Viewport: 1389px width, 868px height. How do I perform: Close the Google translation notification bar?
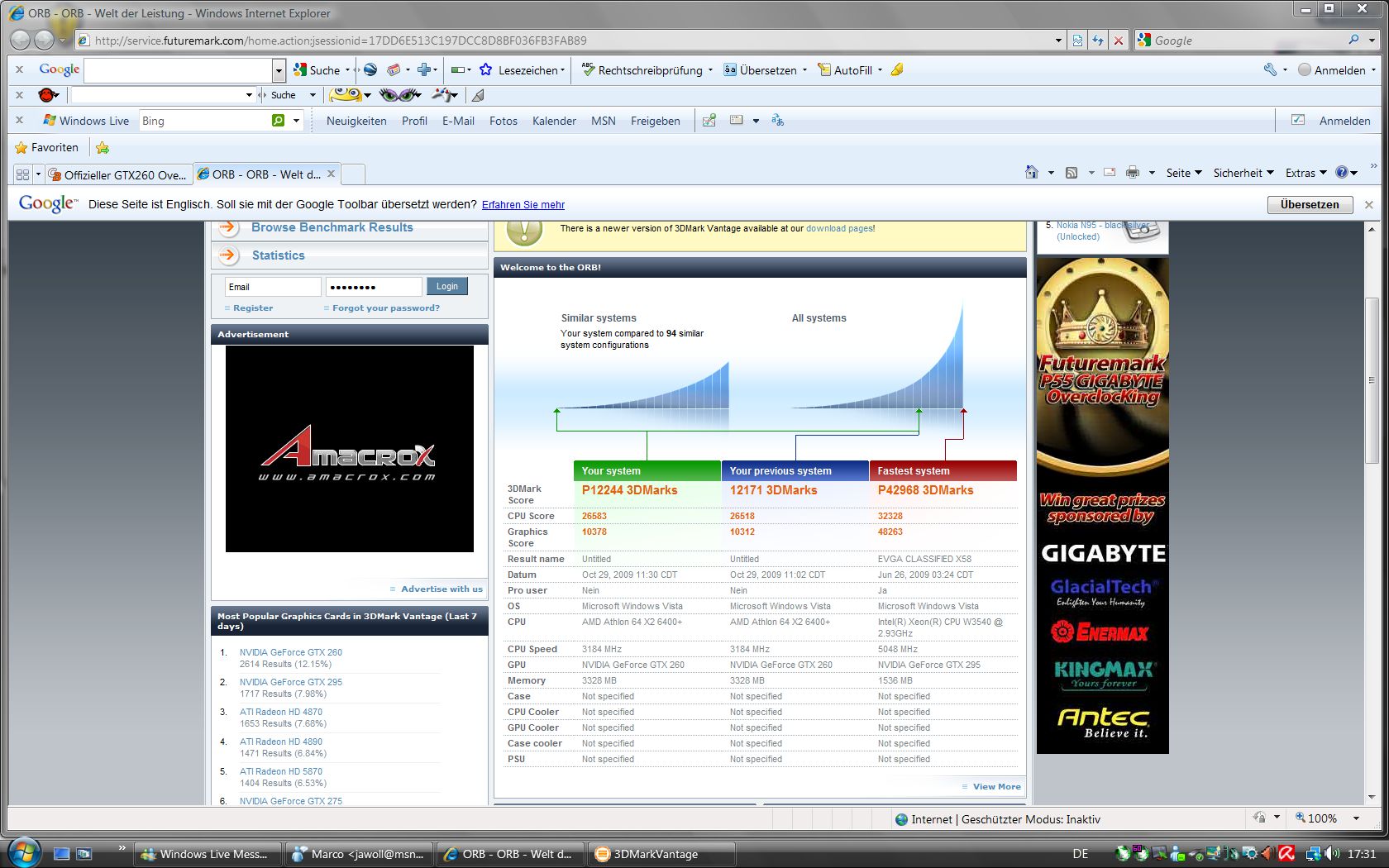1368,204
